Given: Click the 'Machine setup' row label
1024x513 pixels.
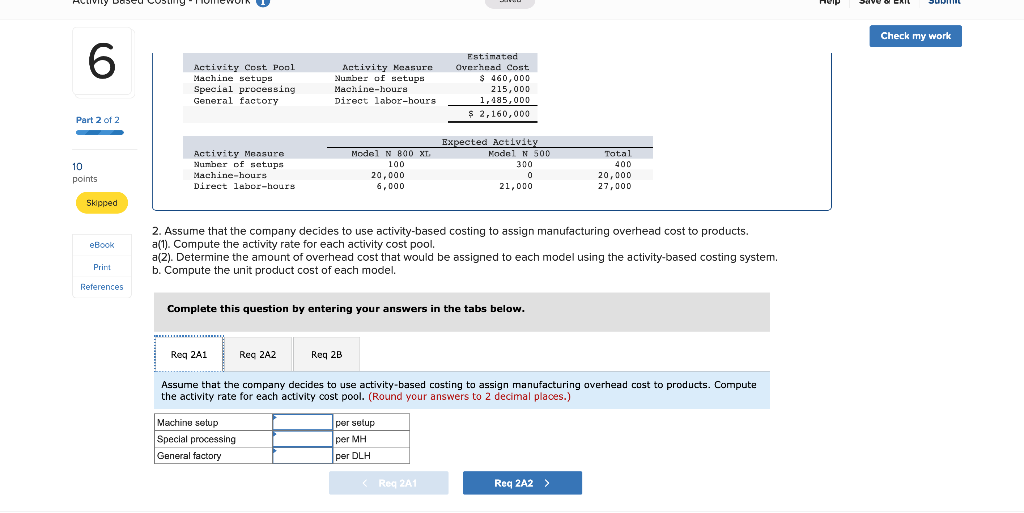Looking at the screenshot, I should click(187, 423).
